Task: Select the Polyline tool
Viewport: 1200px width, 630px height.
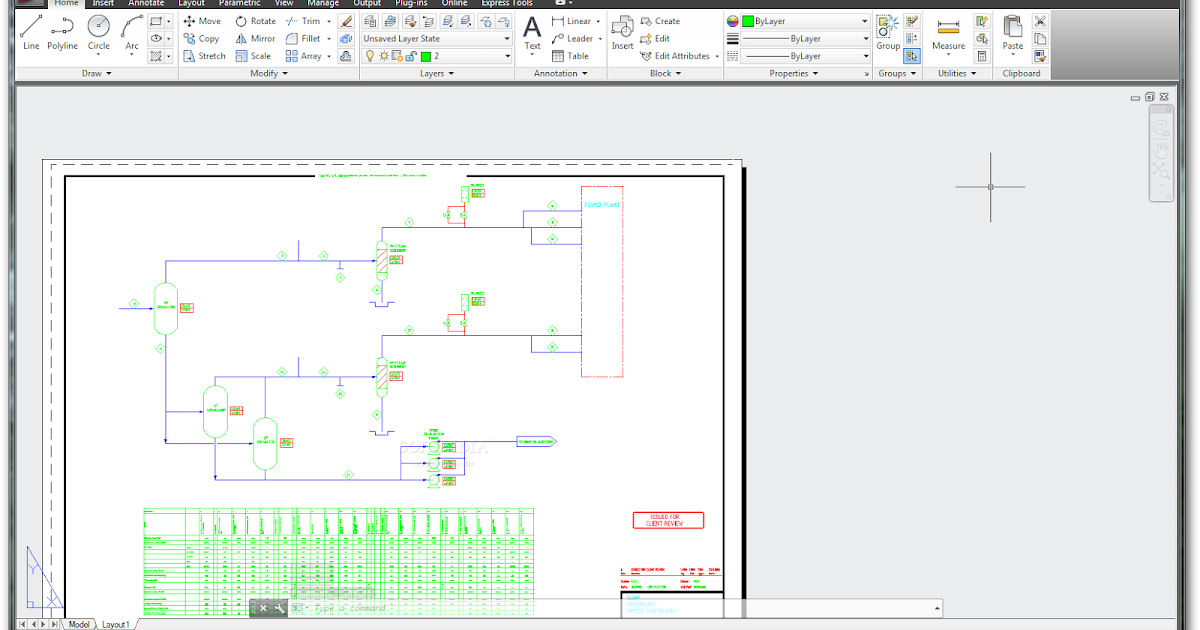Action: point(63,32)
